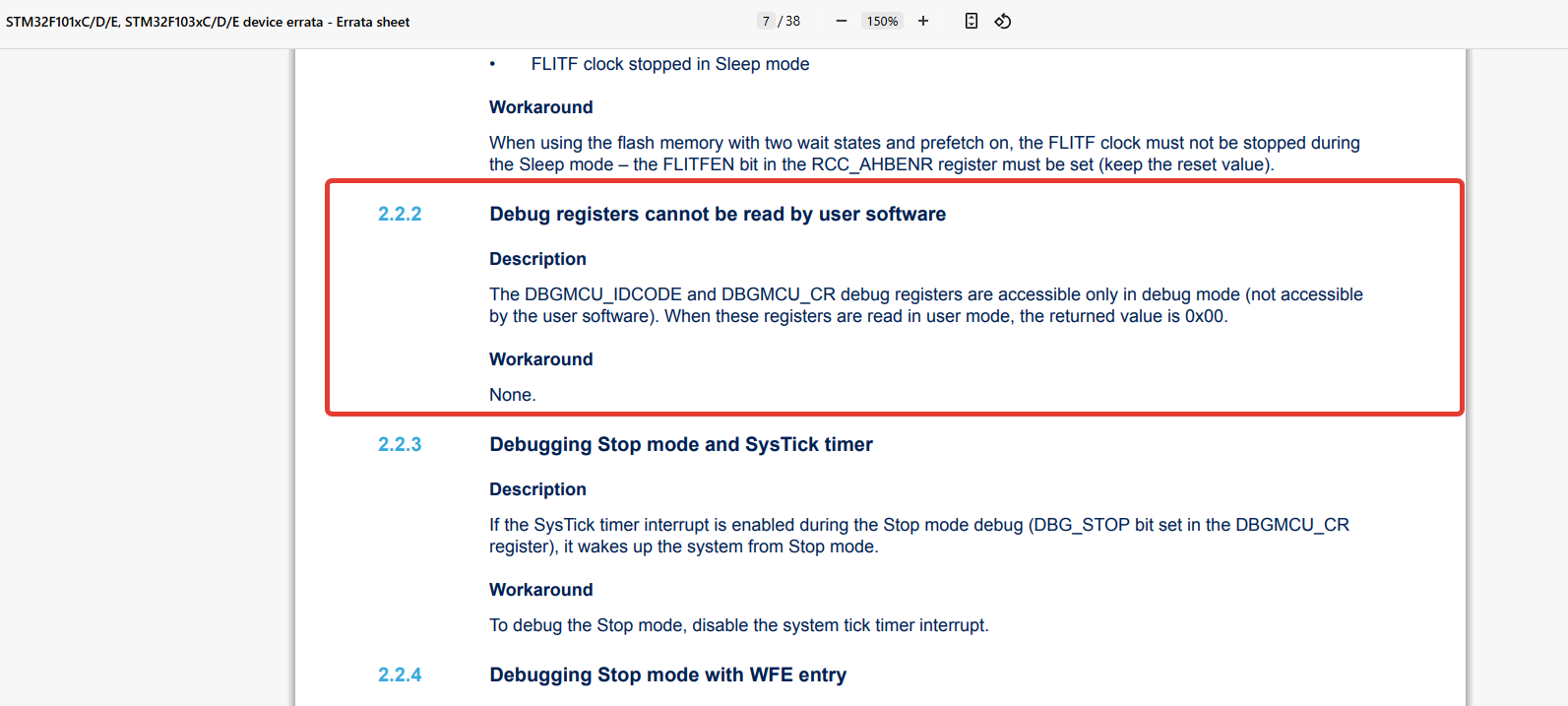1568x706 pixels.
Task: Select the current page number field
Action: coord(766,21)
